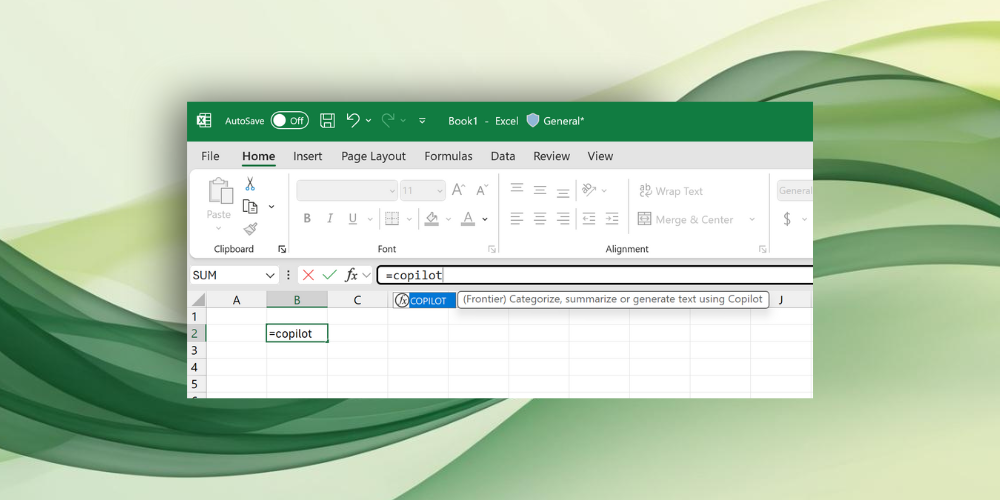Toggle Bold formatting
Image resolution: width=1000 pixels, height=500 pixels.
point(307,219)
